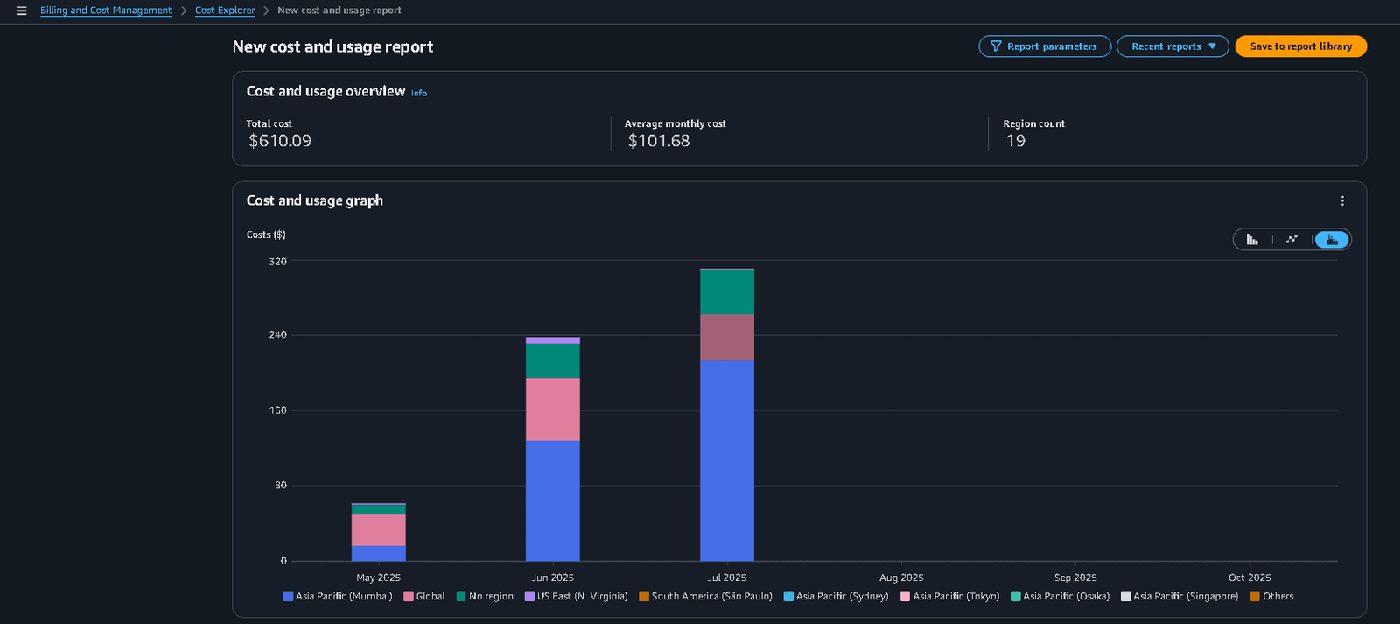
Task: Click the Aug 2025 axis label
Action: 901,577
